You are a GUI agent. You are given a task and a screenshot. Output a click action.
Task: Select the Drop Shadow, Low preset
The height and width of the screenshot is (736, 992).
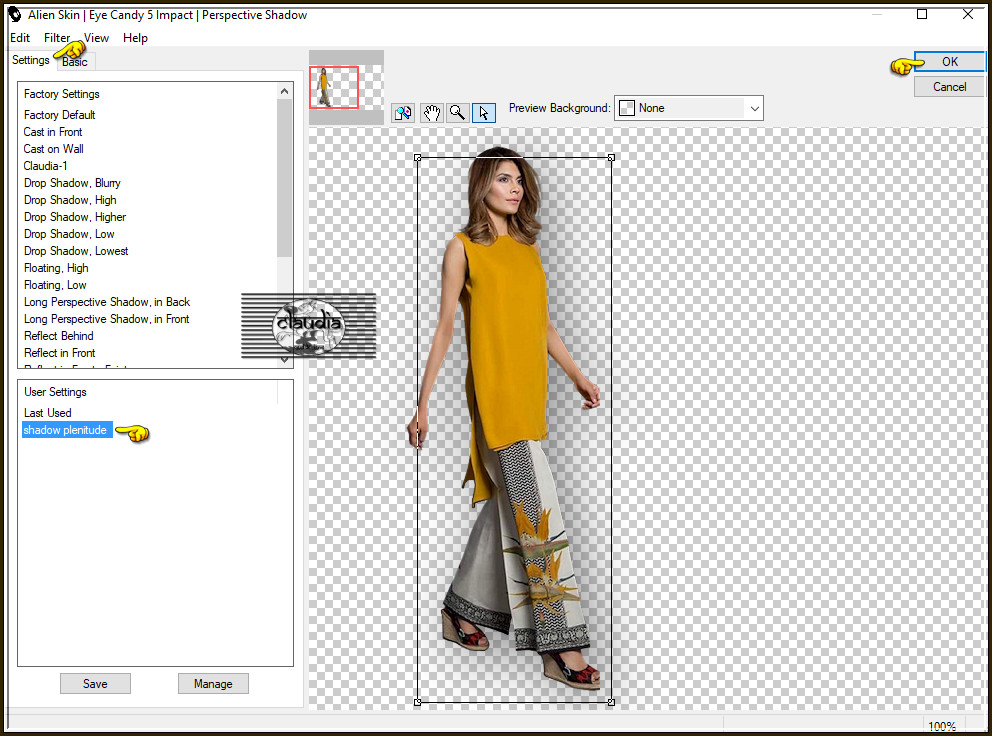pyautogui.click(x=69, y=234)
